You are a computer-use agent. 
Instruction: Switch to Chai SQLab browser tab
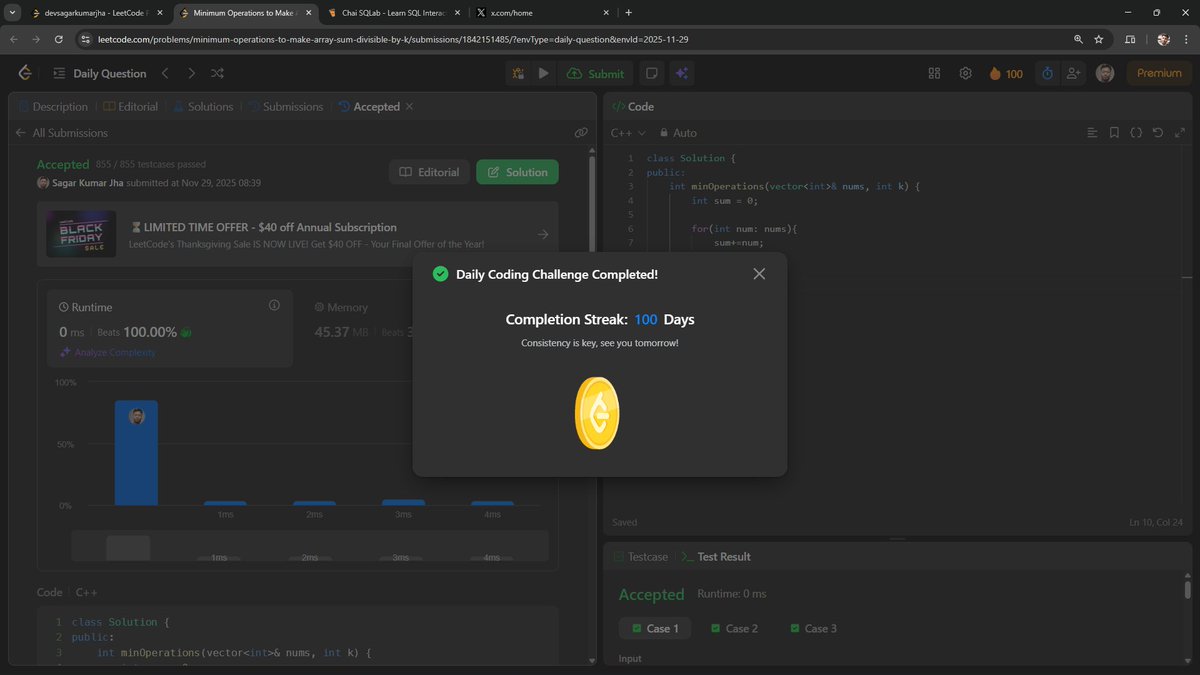tap(392, 12)
